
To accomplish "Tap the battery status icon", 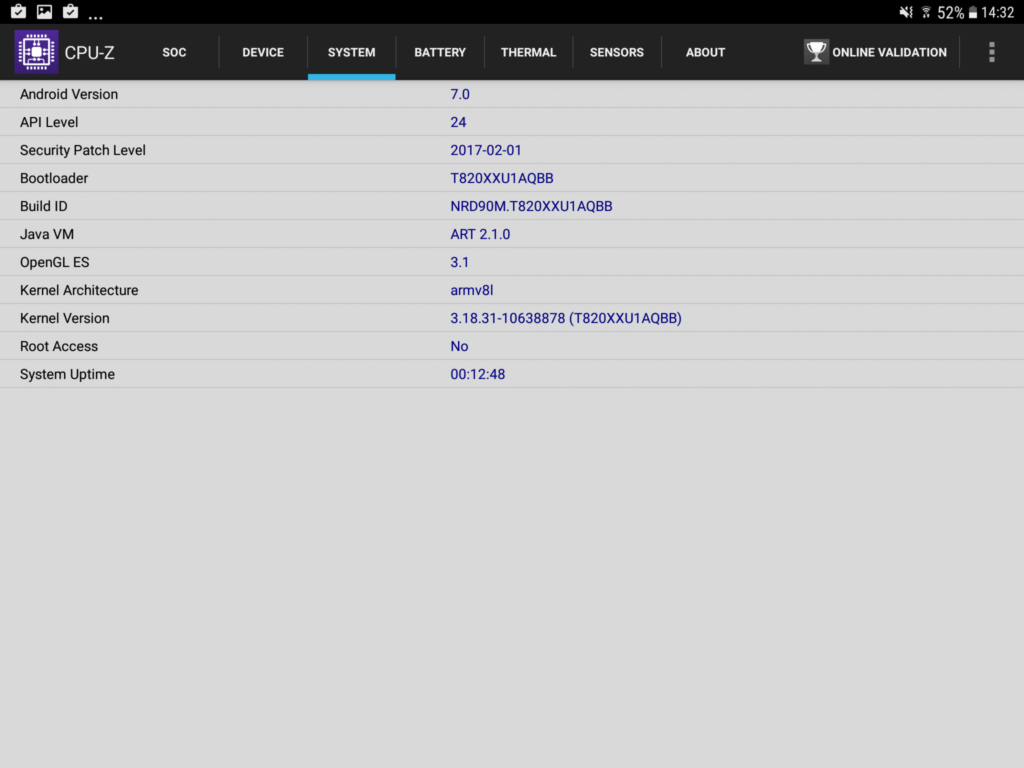I will point(972,12).
